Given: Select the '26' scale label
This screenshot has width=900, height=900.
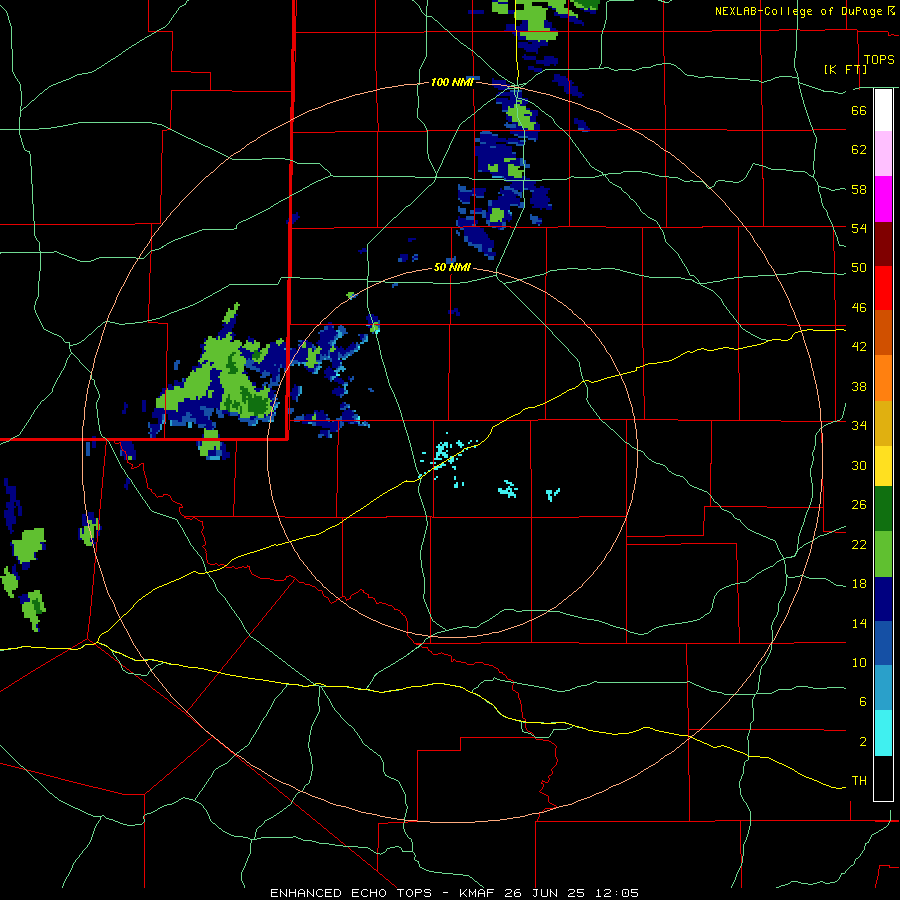Looking at the screenshot, I should pos(859,505).
